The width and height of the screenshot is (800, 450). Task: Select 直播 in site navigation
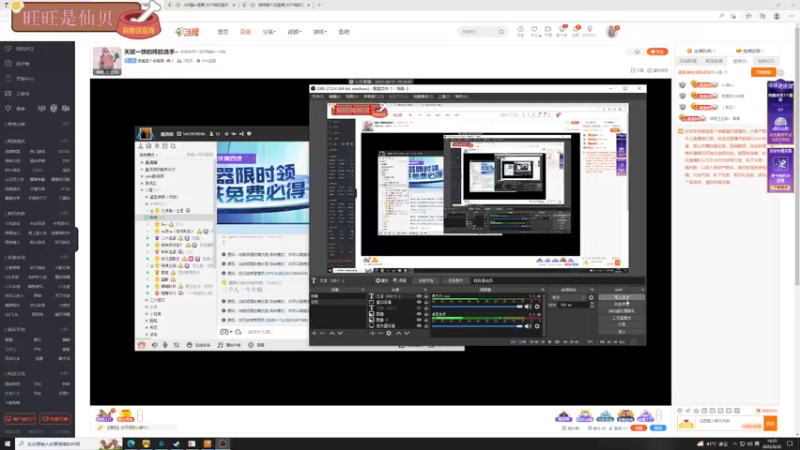click(245, 32)
